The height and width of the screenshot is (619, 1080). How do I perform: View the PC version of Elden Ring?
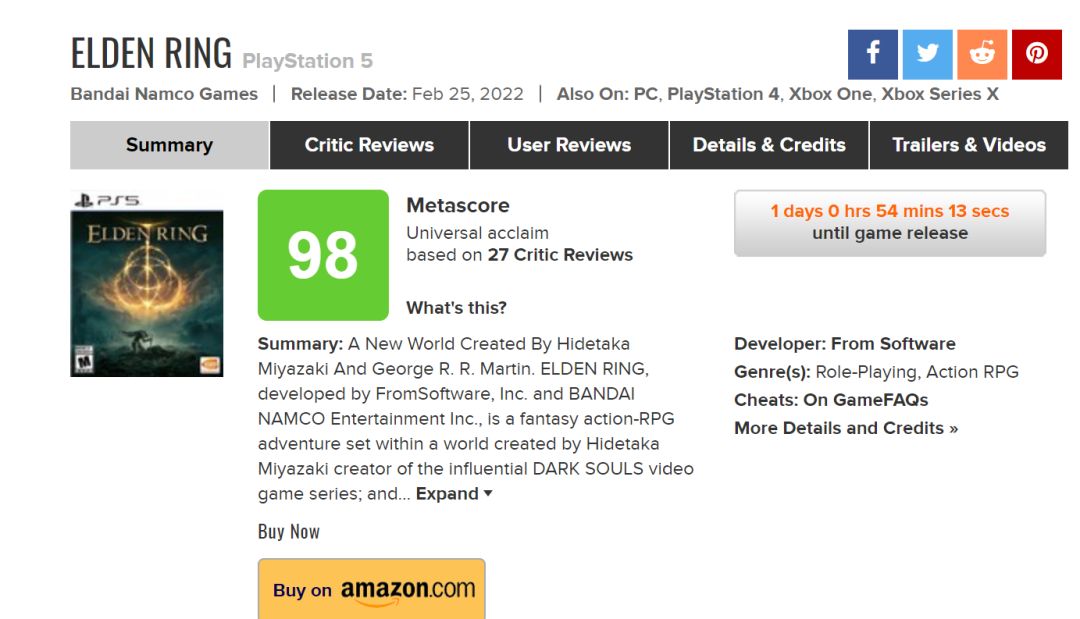click(645, 94)
